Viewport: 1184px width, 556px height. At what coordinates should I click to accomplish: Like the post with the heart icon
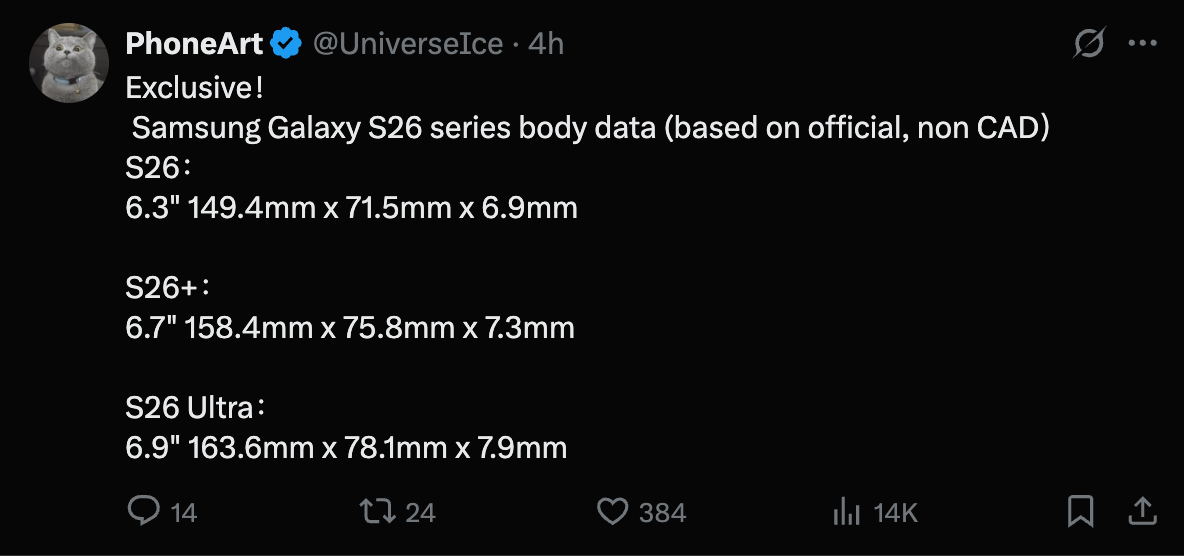pos(612,511)
